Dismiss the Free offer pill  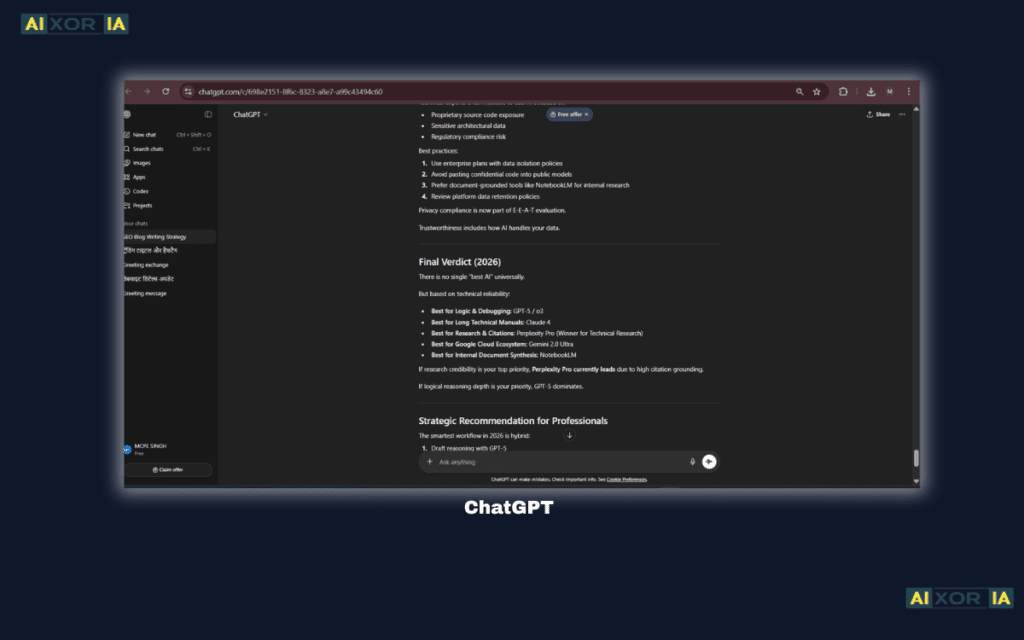(586, 114)
